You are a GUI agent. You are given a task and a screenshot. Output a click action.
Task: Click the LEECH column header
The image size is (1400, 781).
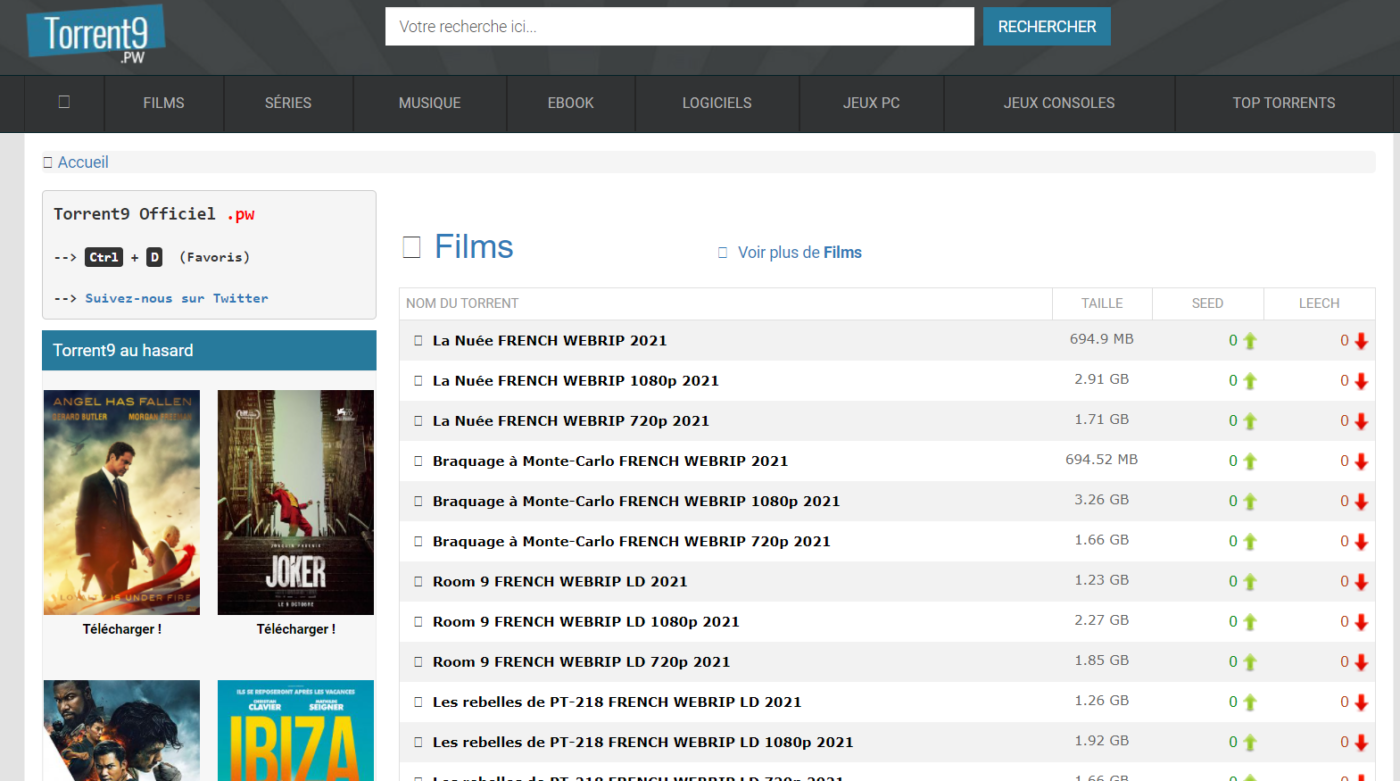pos(1319,303)
